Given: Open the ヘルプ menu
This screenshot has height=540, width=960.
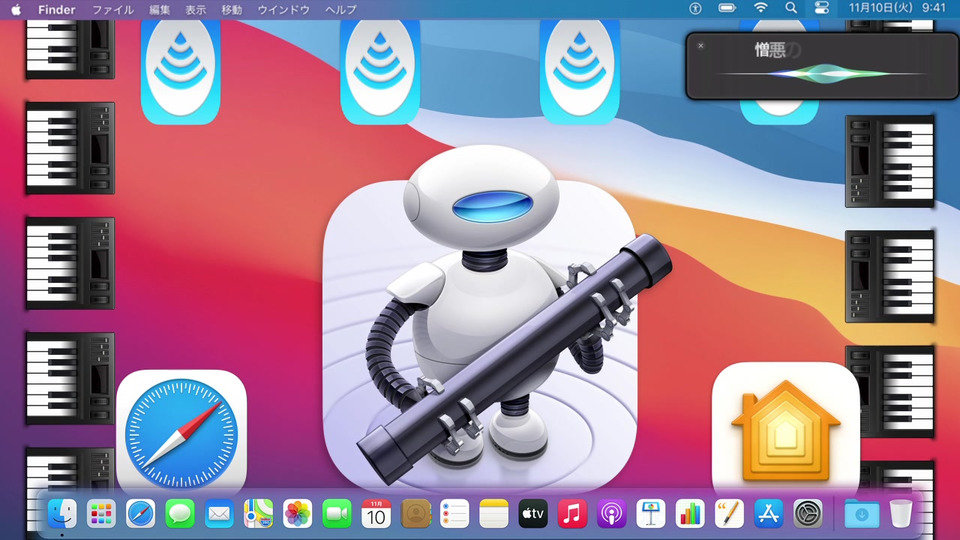Looking at the screenshot, I should point(340,9).
